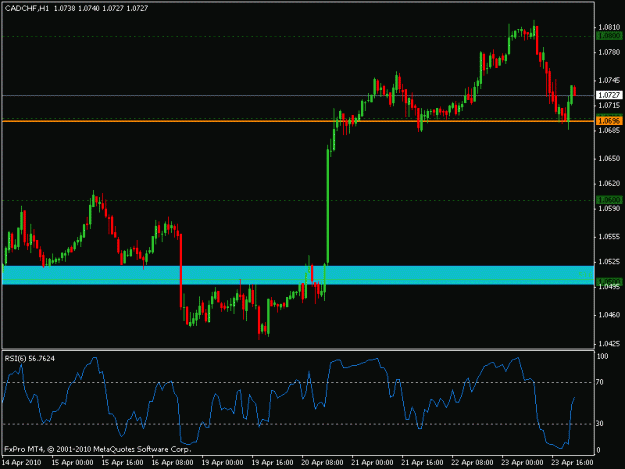Select the 23 Apr 00:00 time label

[x=522, y=462]
